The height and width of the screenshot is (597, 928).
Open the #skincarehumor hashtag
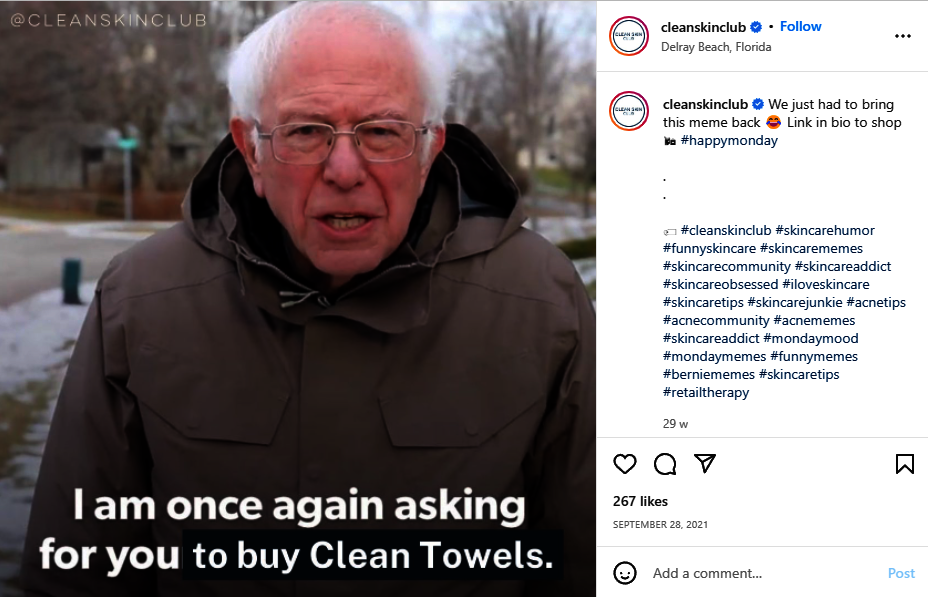pyautogui.click(x=824, y=230)
